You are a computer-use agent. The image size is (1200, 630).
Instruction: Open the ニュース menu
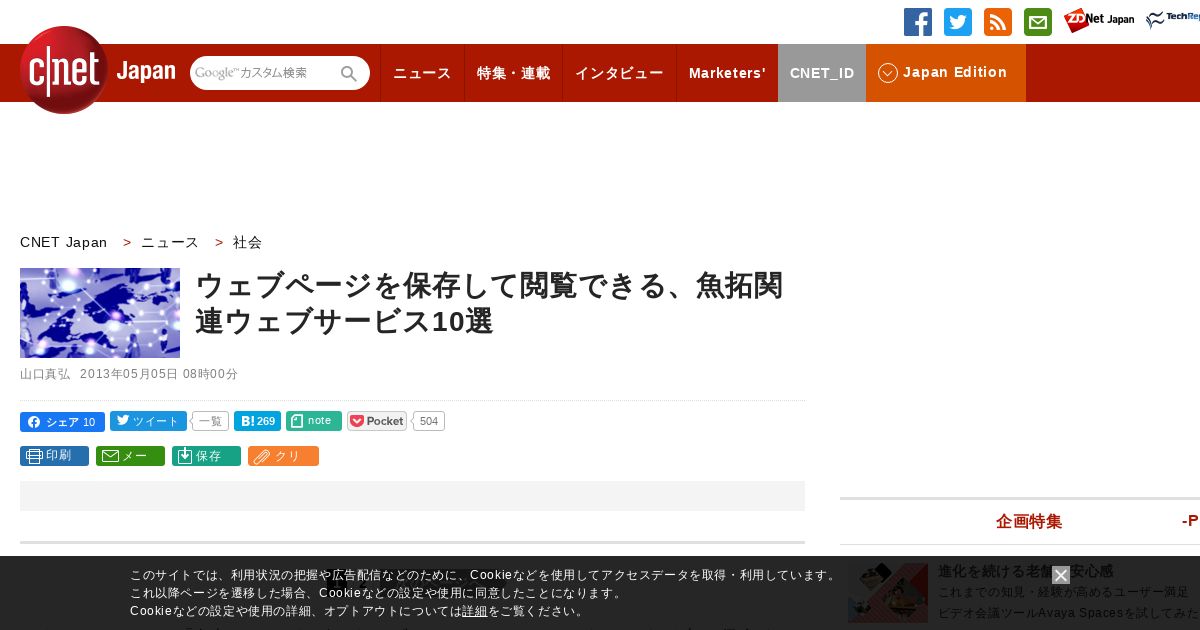(x=422, y=73)
